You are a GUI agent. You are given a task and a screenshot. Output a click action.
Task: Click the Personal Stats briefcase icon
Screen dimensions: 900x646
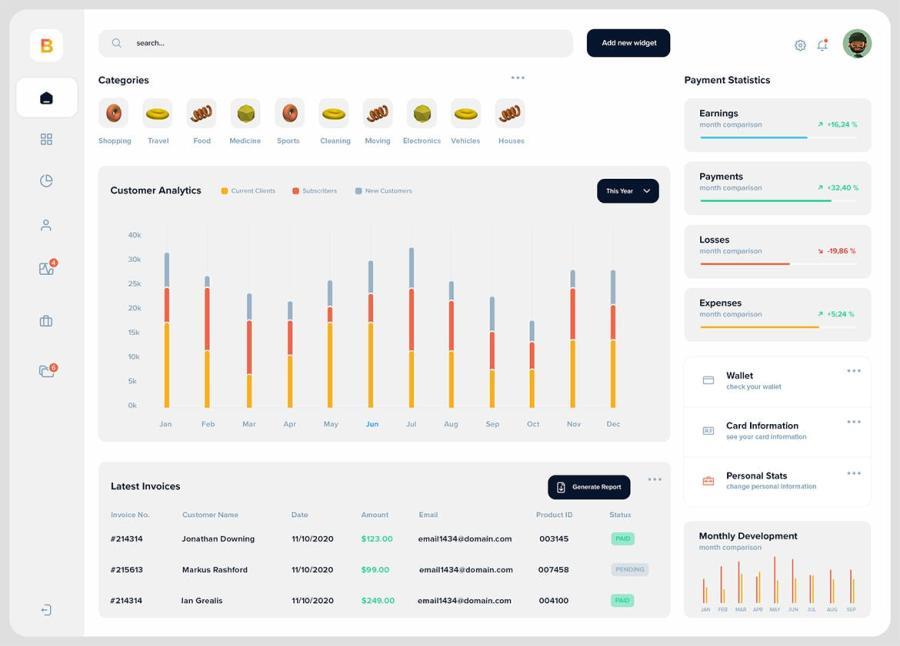tap(708, 481)
